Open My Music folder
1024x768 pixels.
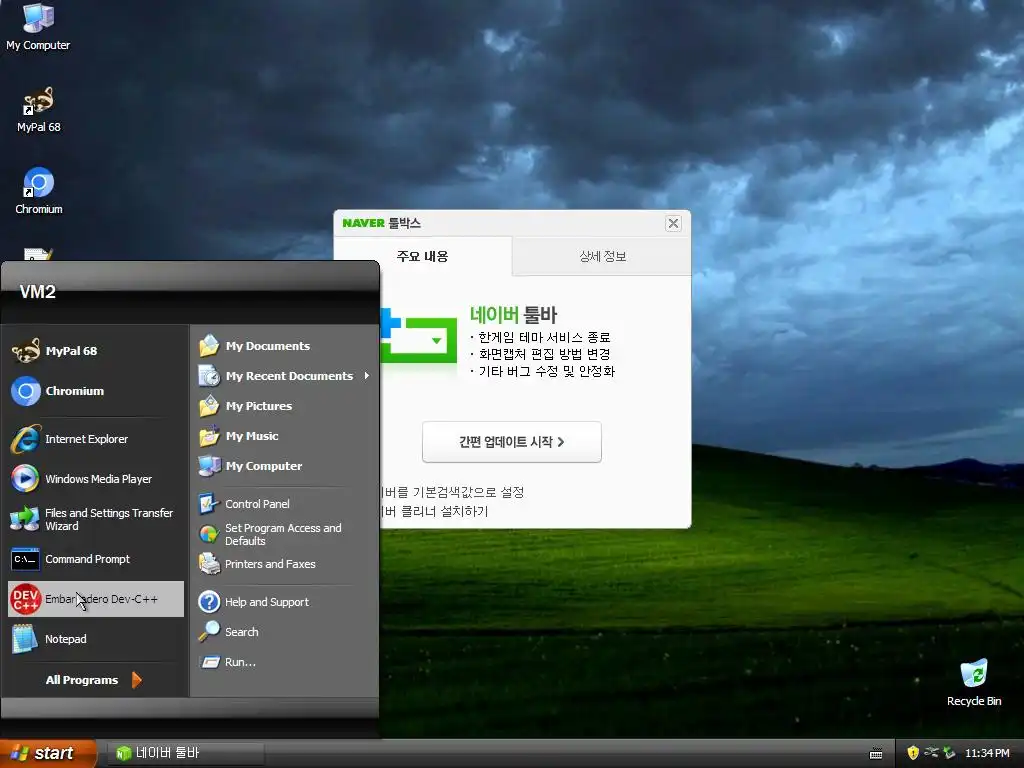[x=285, y=436]
